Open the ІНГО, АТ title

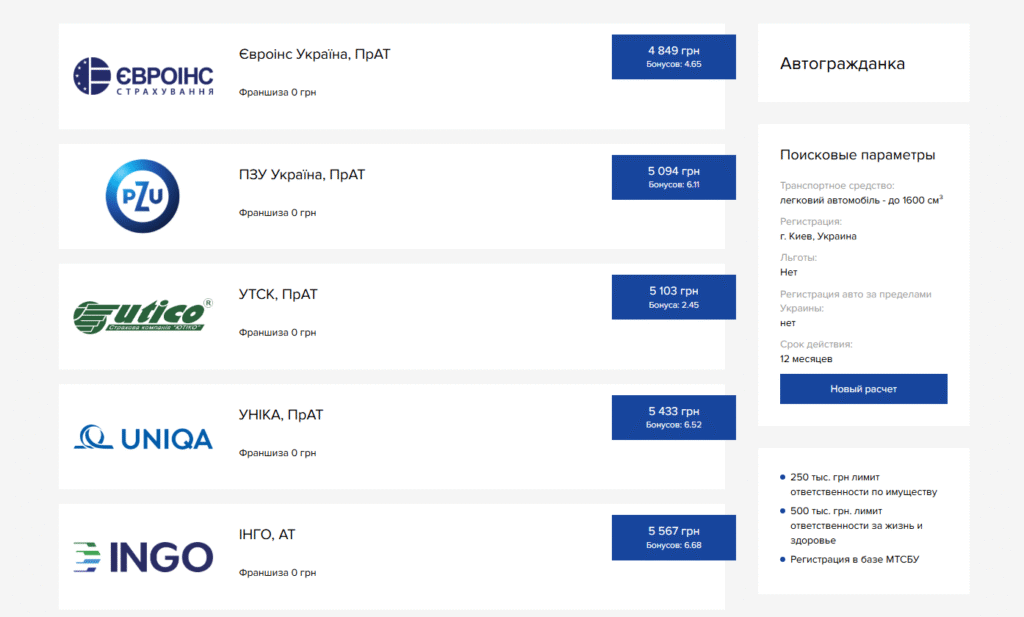(x=267, y=535)
